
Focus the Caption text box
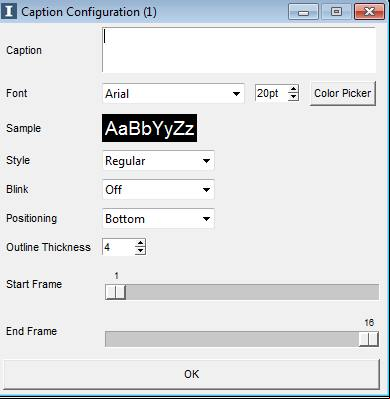(239, 50)
